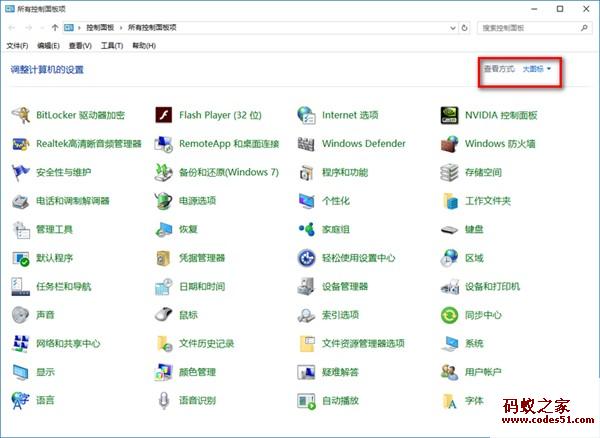The height and width of the screenshot is (438, 600).
Task: Click the 家庭组 icon
Action: (307, 230)
